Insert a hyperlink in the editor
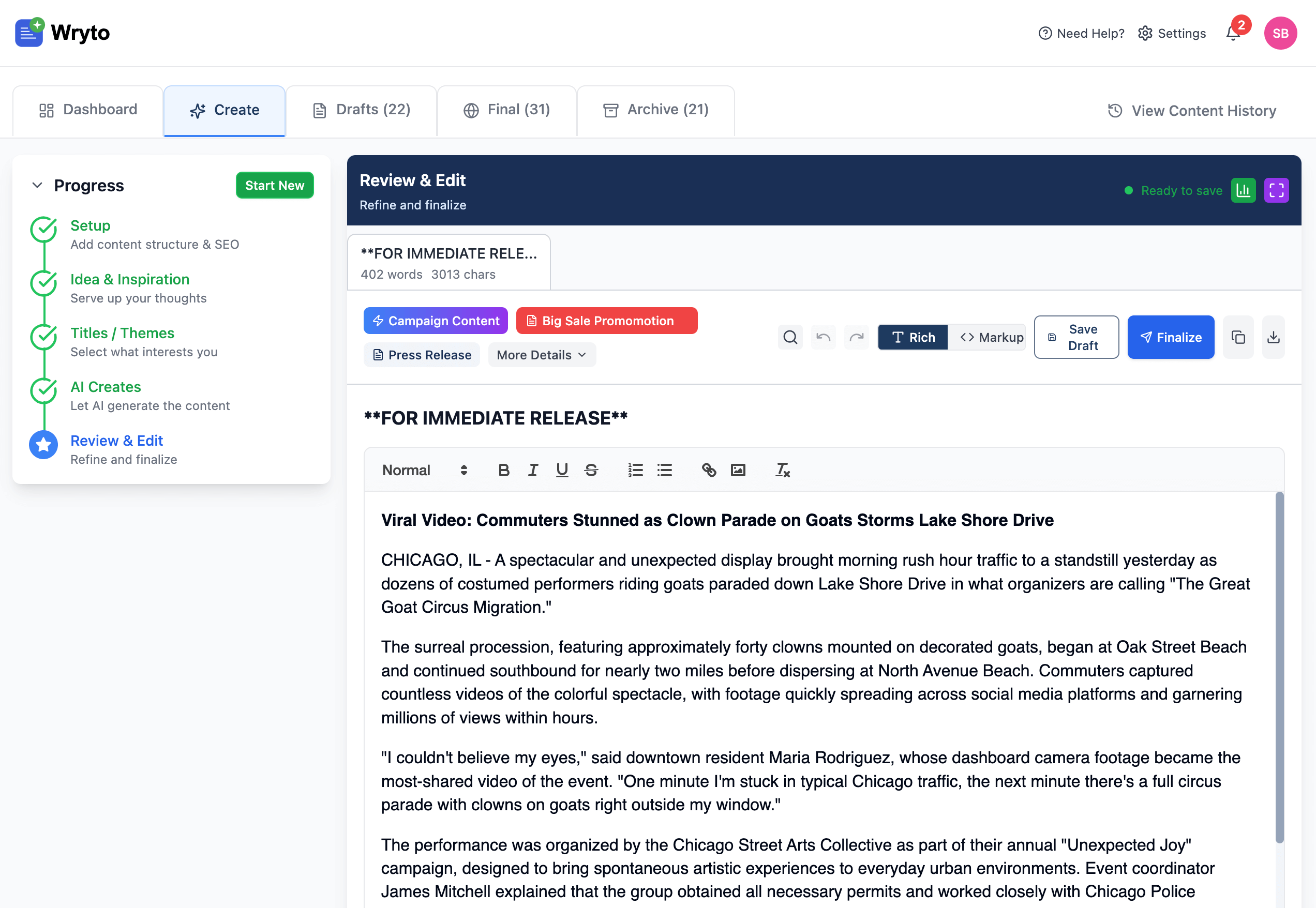 (x=709, y=470)
